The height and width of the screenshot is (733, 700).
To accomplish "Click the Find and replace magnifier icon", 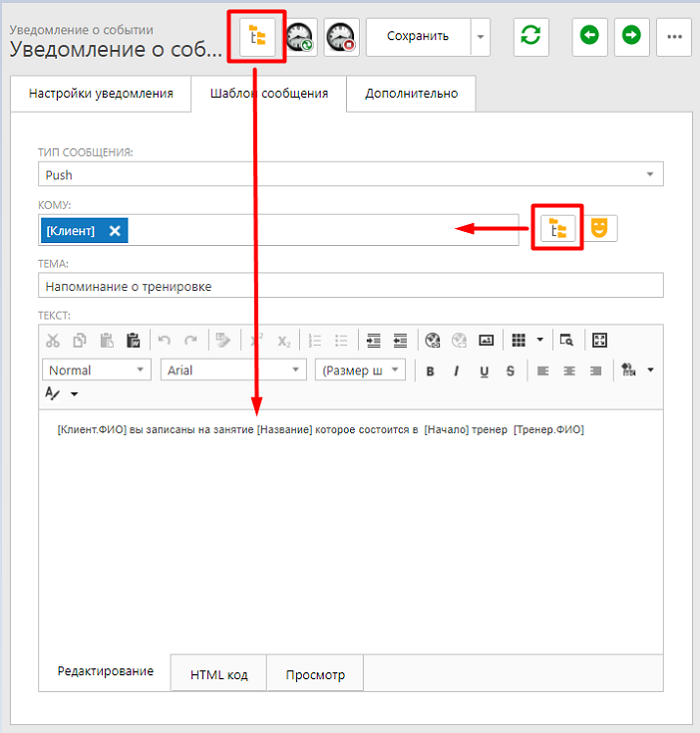I will pyautogui.click(x=567, y=340).
